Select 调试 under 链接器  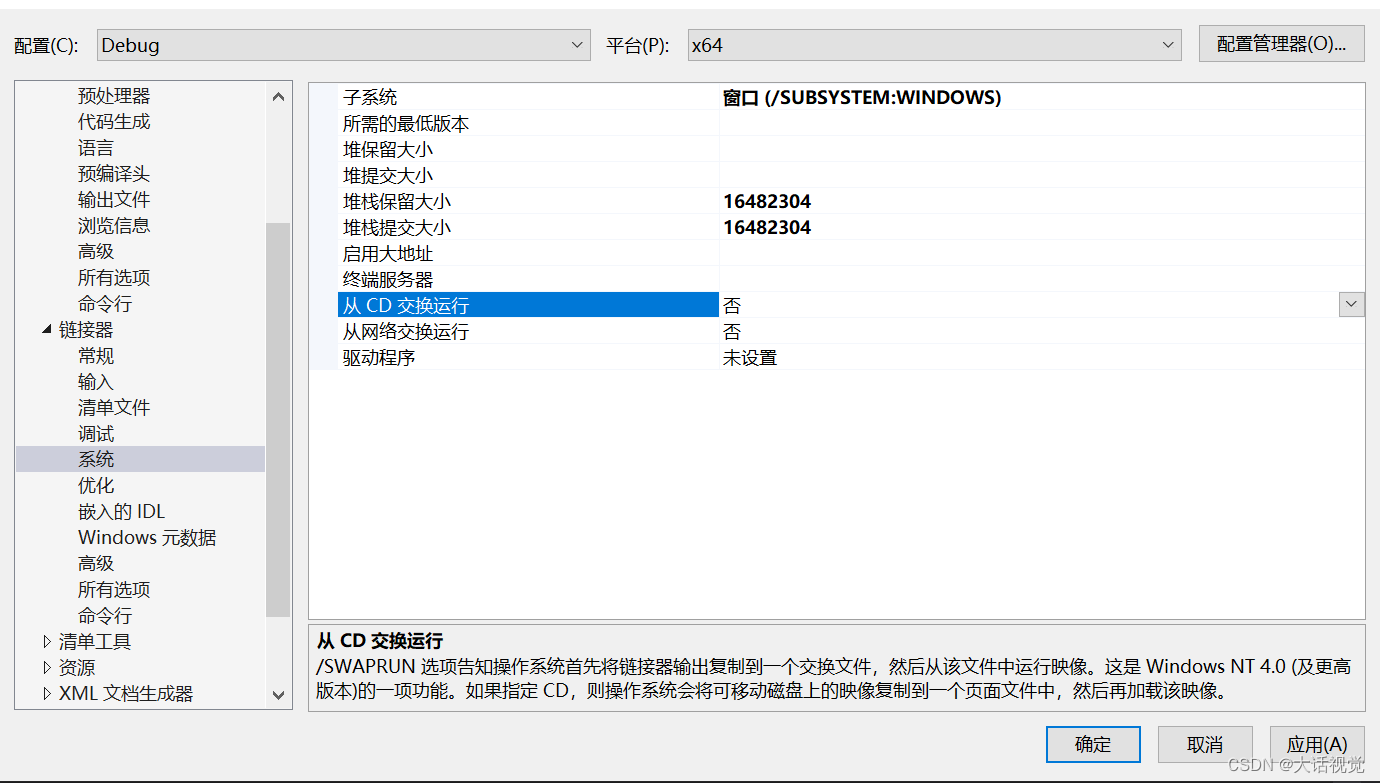[x=96, y=434]
